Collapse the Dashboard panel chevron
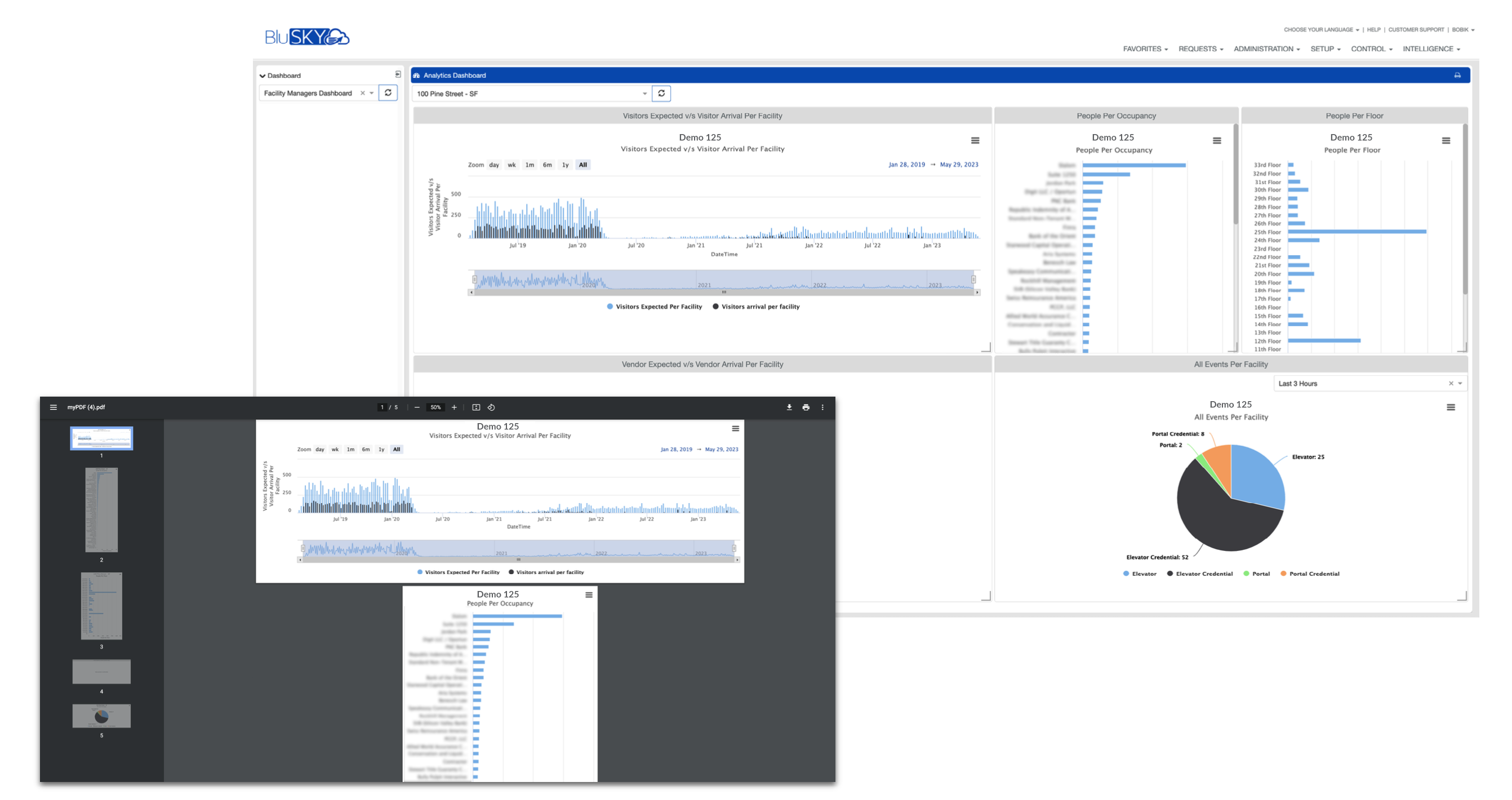The image size is (1512, 800). pyautogui.click(x=263, y=75)
